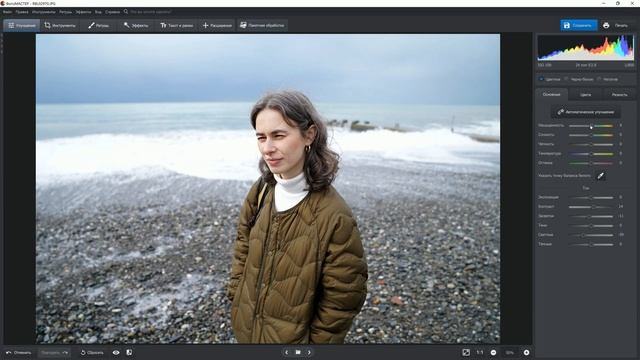Pick white balance point with eyedropper icon
640x360 pixels.
click(x=600, y=176)
